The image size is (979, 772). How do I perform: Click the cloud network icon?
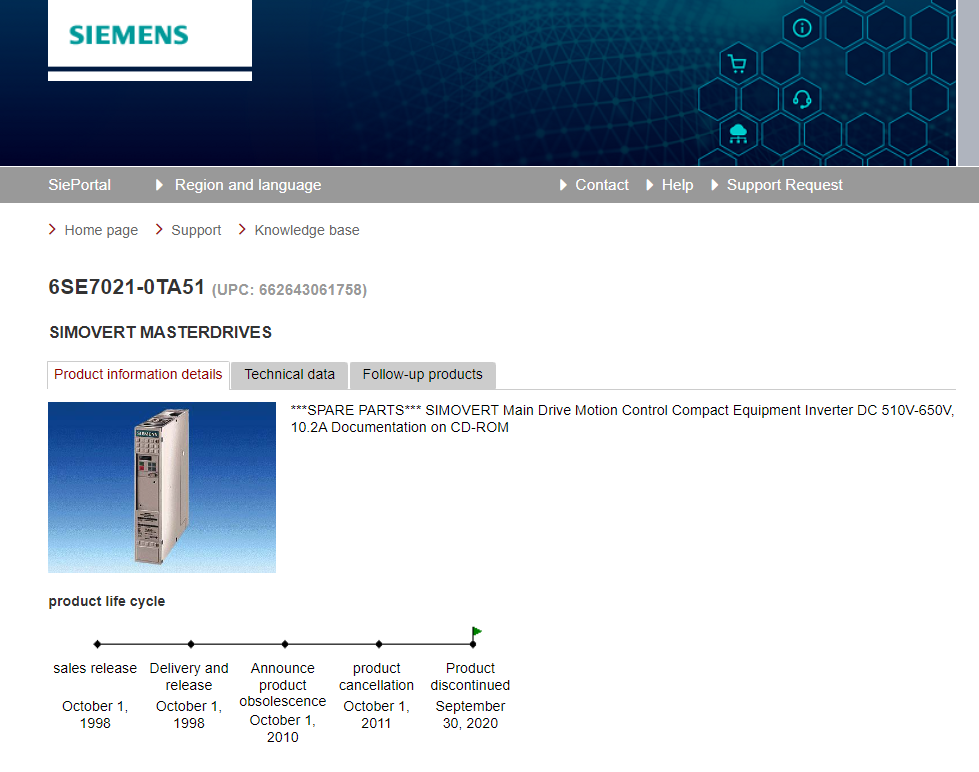pos(738,133)
